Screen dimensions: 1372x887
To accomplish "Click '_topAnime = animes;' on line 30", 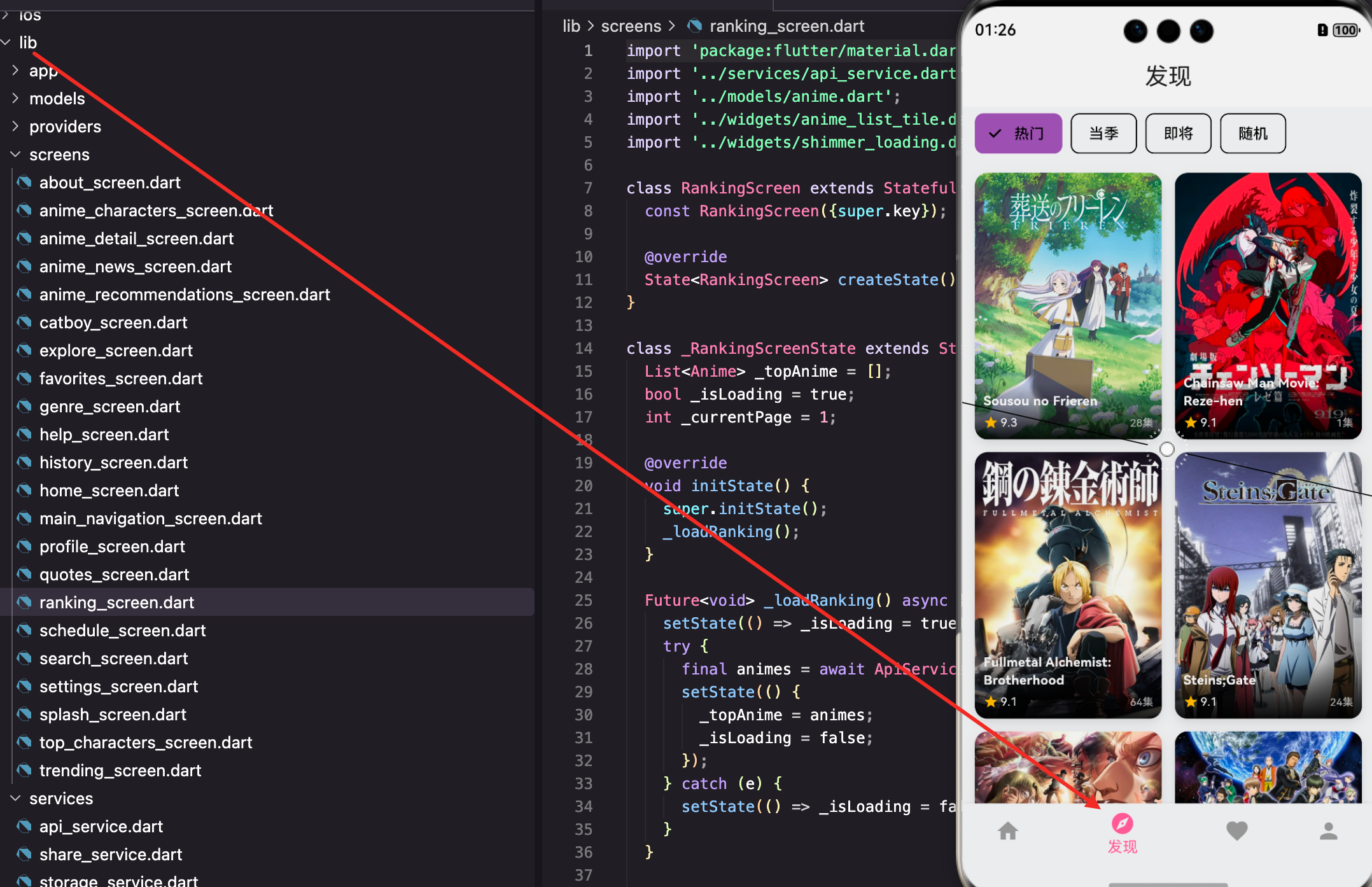I will pyautogui.click(x=787, y=715).
